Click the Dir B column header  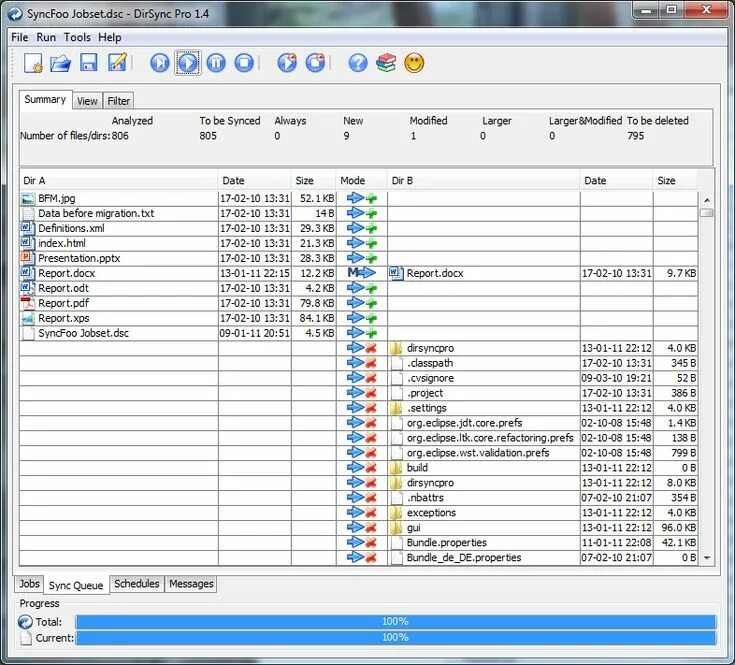[x=483, y=181]
